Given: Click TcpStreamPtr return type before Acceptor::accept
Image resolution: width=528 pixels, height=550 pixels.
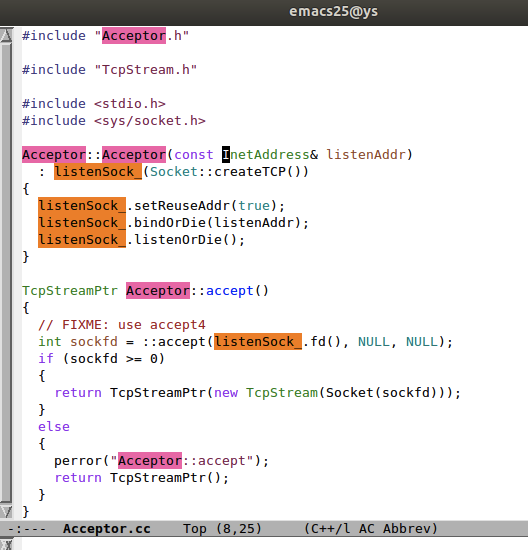Looking at the screenshot, I should 70,290.
